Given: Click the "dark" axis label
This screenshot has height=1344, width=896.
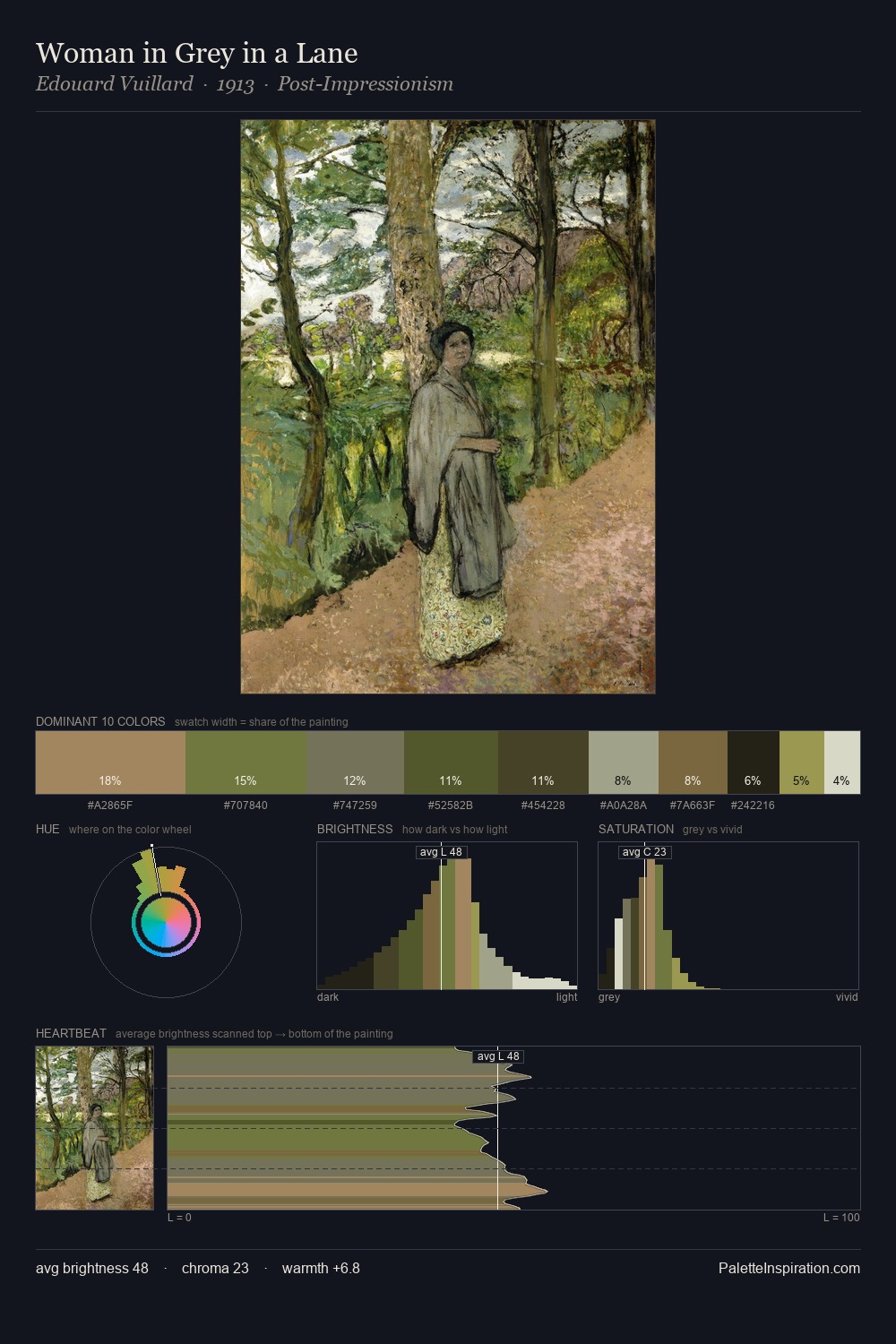Looking at the screenshot, I should coord(328,997).
